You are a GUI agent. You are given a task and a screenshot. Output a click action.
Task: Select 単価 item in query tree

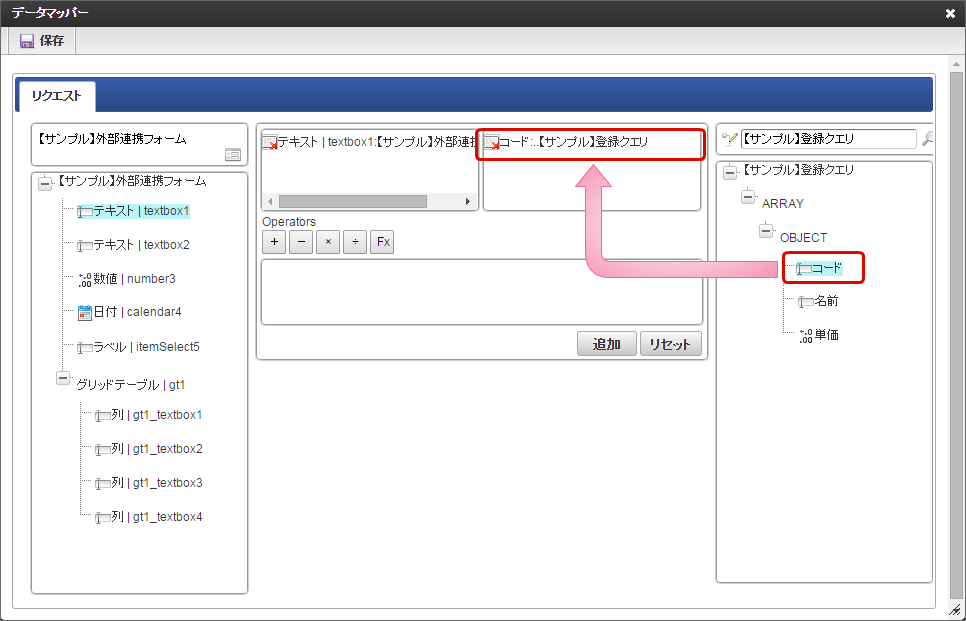click(818, 335)
